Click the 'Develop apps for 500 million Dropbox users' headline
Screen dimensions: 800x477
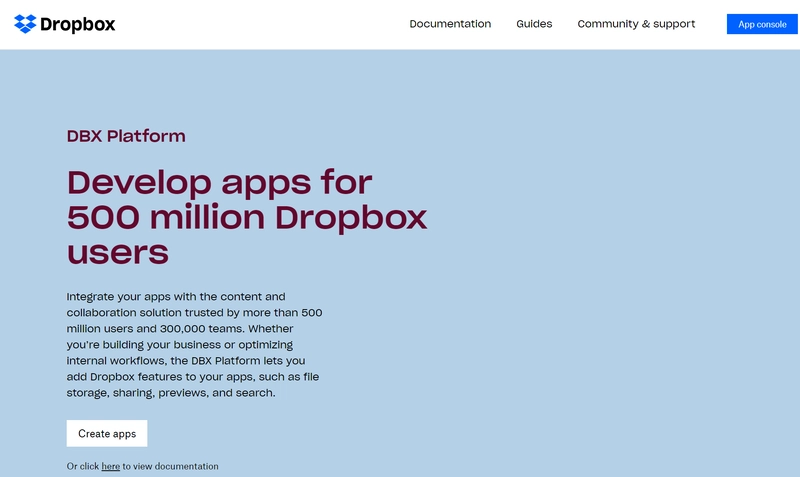coord(247,217)
